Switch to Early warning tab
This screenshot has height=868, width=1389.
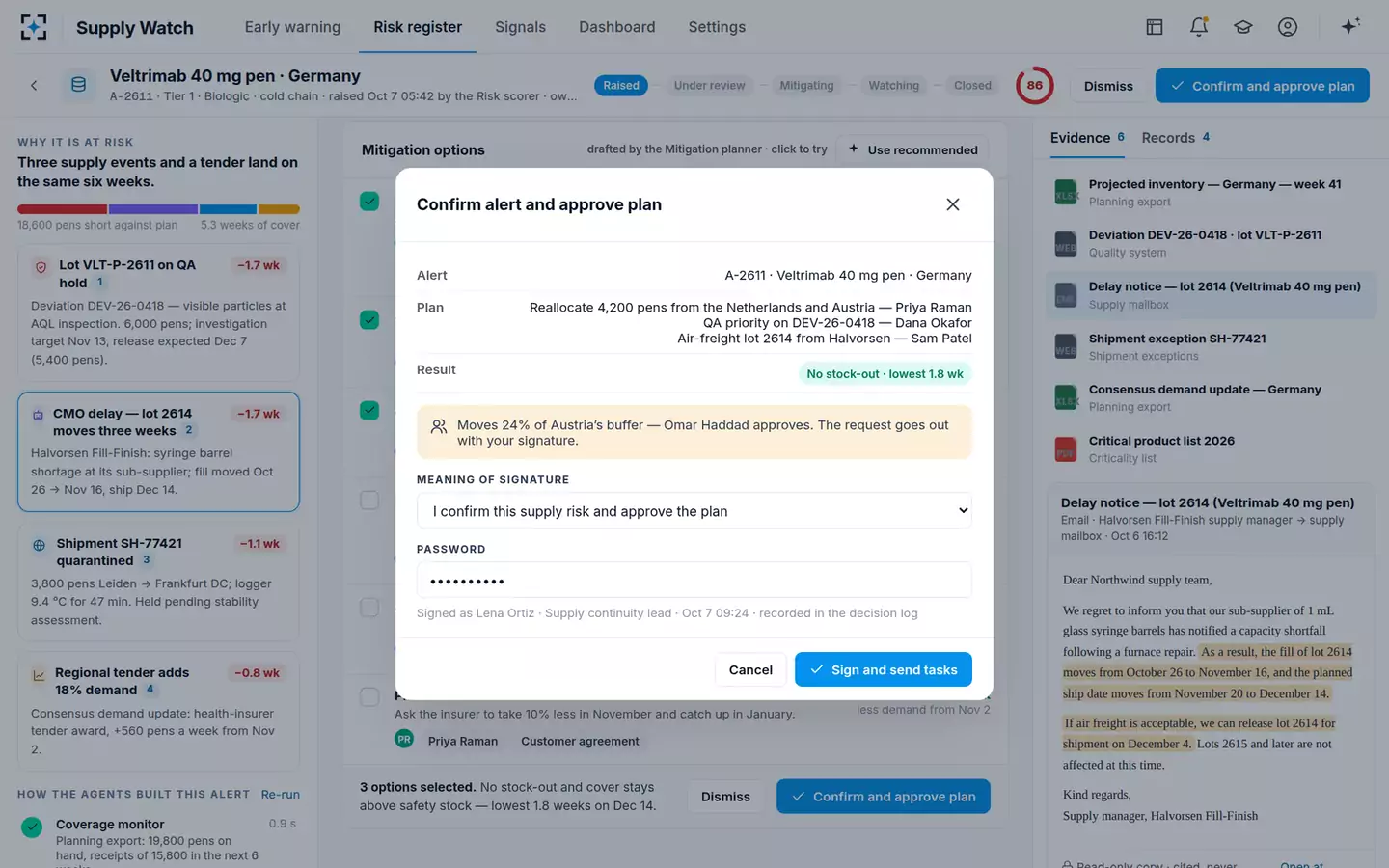click(x=292, y=27)
